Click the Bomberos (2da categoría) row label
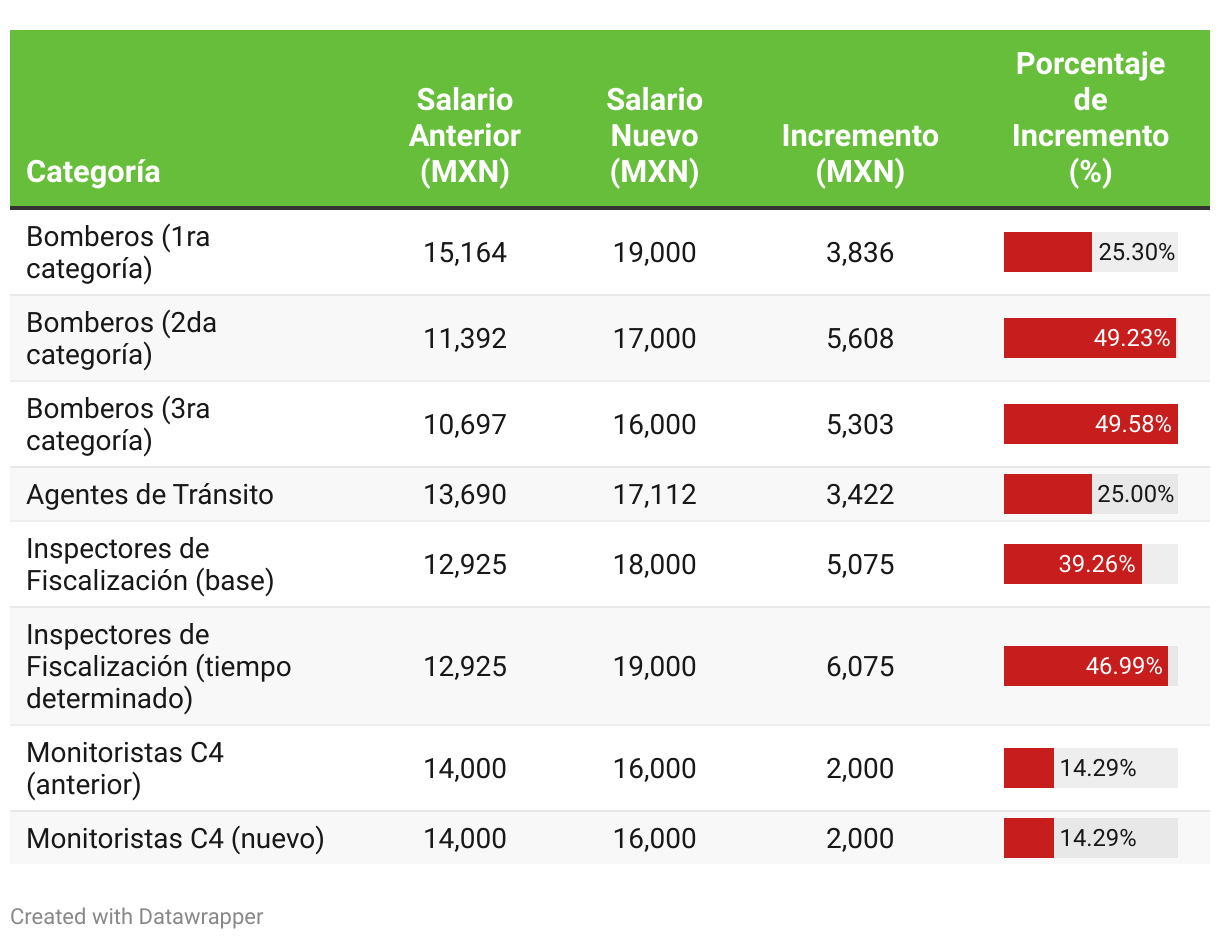Image resolution: width=1220 pixels, height=940 pixels. [121, 338]
